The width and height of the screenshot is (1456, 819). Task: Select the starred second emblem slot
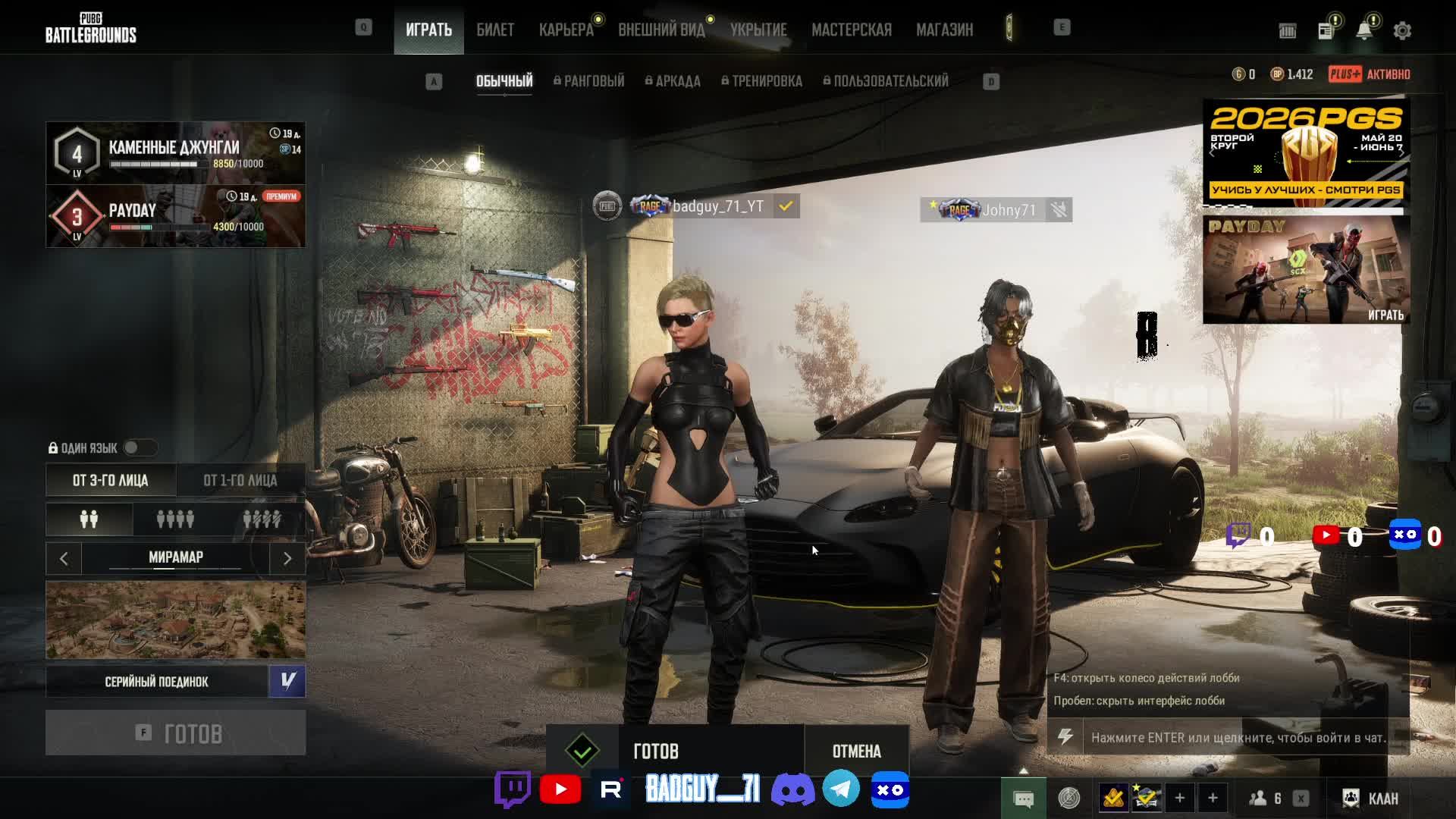click(1147, 798)
